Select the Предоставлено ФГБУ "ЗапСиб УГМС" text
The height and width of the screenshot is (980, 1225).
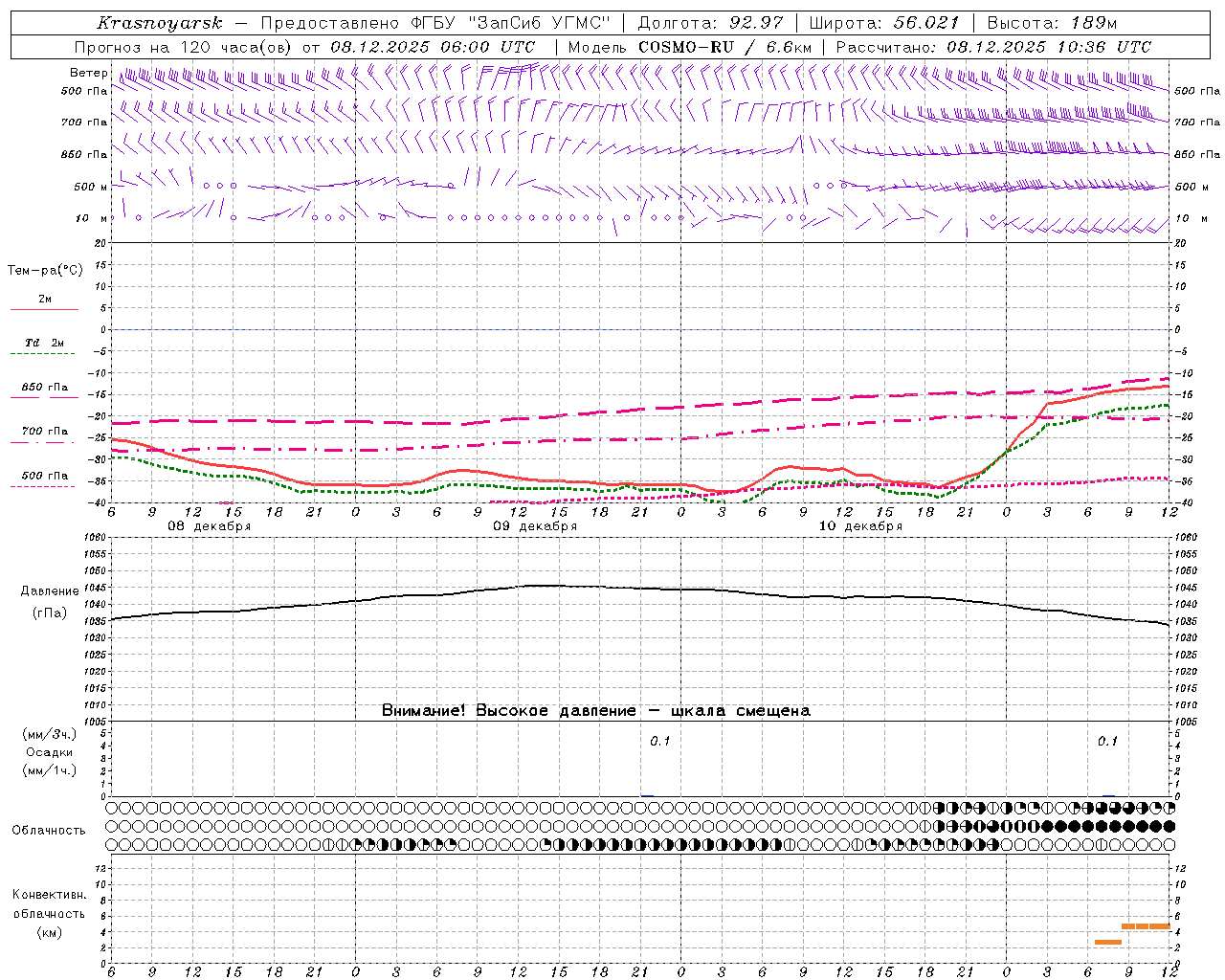point(435,23)
